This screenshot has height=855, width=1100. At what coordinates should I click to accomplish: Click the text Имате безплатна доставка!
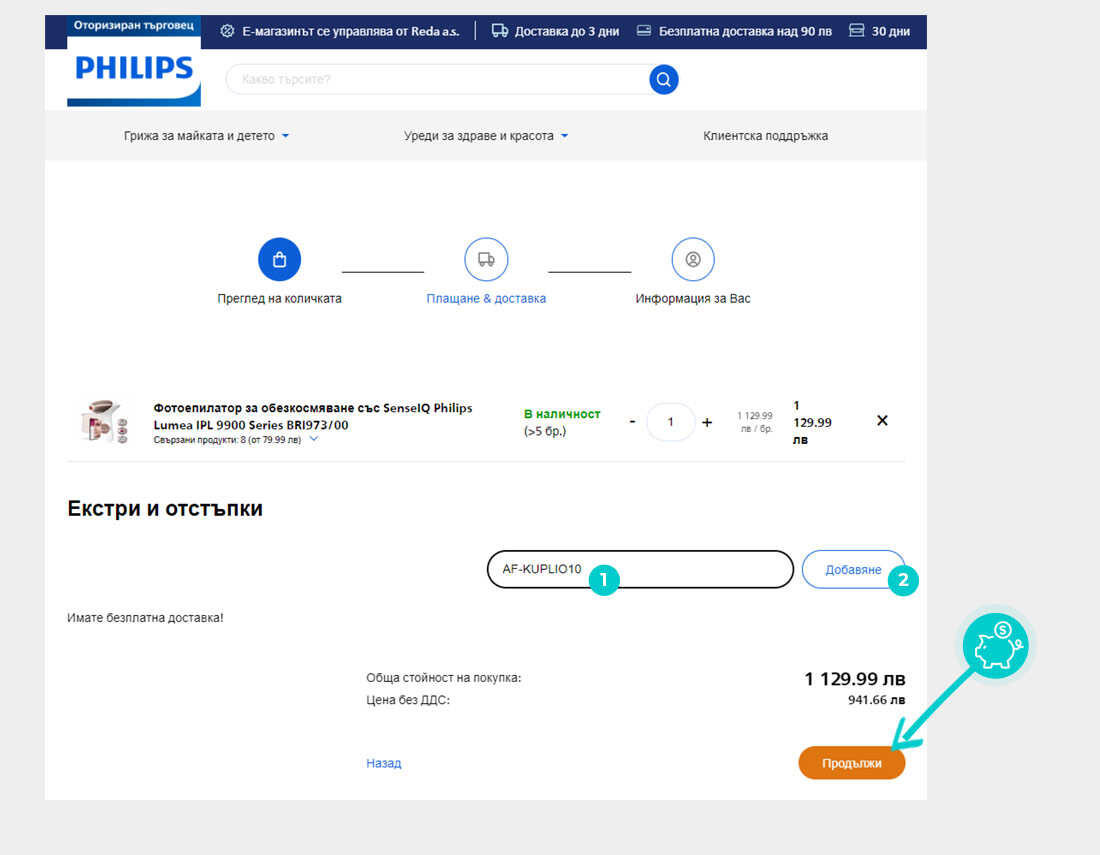[145, 618]
